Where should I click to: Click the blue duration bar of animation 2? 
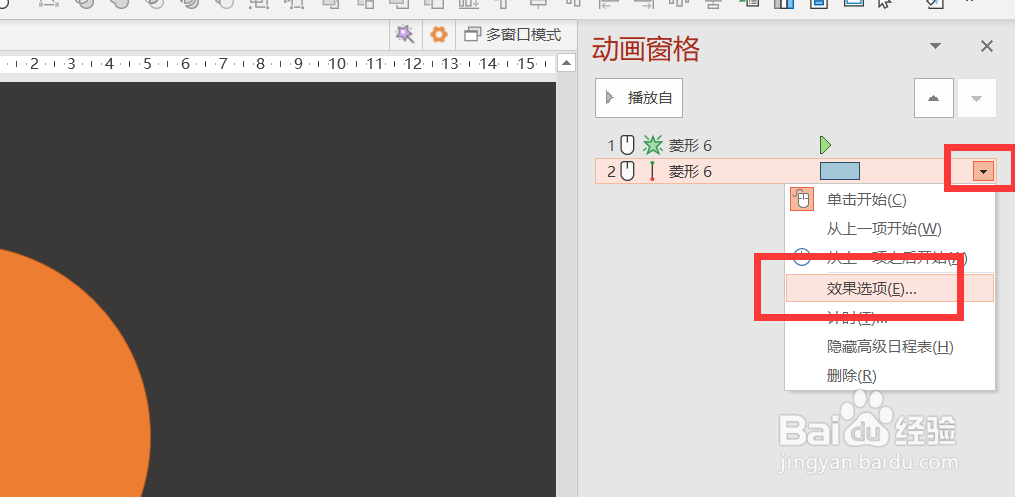(840, 171)
